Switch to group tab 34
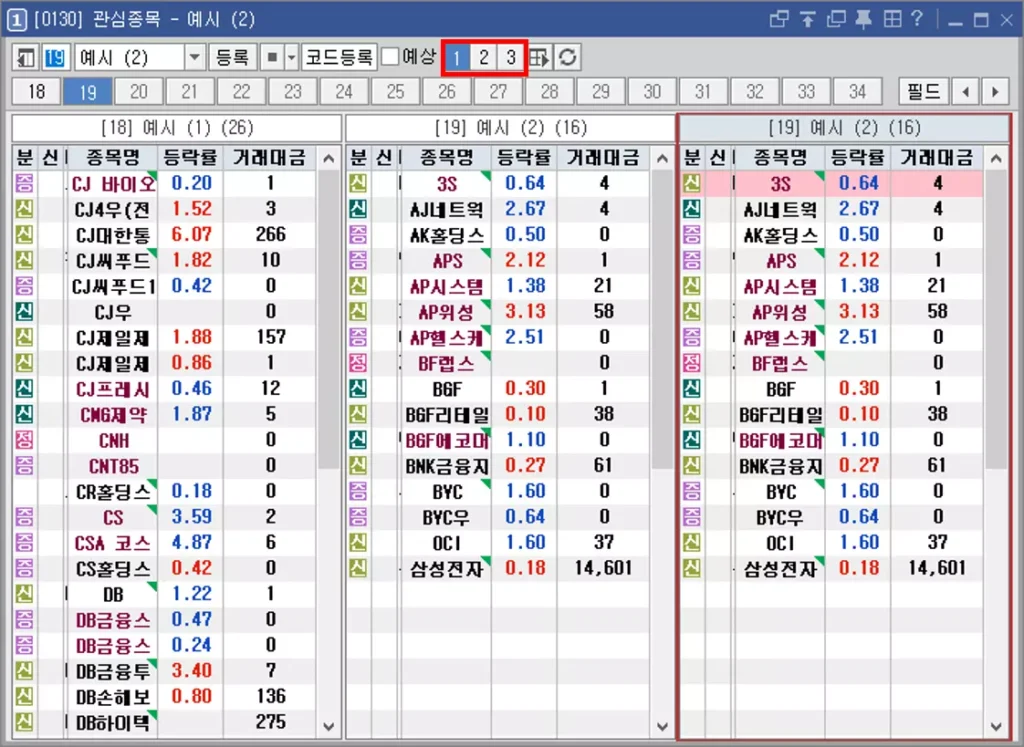The height and width of the screenshot is (747, 1024). 857,92
